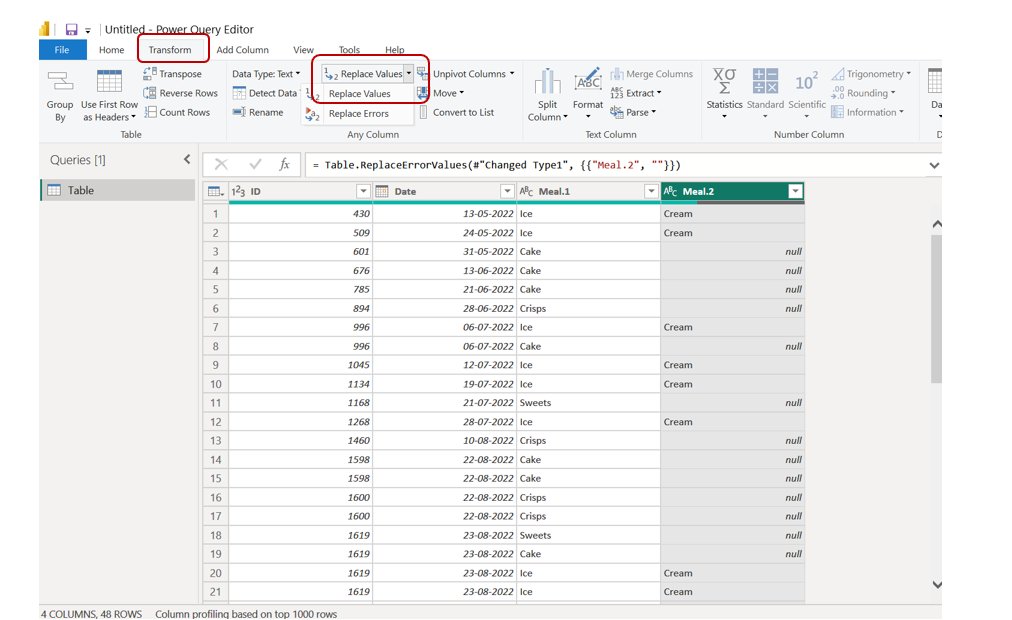The image size is (1012, 620).
Task: Click the Quick Access Toolbar dropdown arrow
Action: pos(88,30)
